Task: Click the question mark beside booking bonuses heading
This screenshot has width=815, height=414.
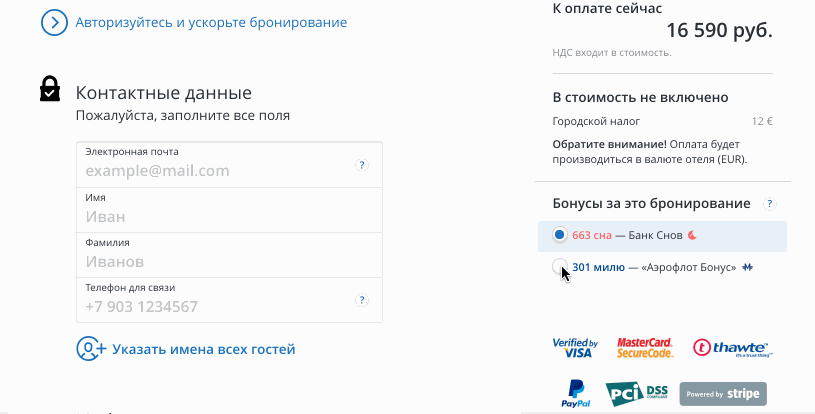Action: pos(769,204)
